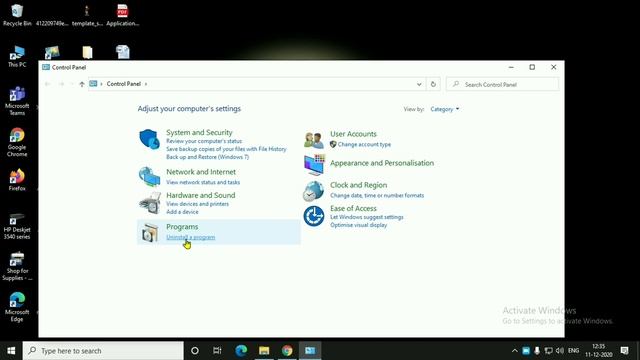Image resolution: width=640 pixels, height=360 pixels.
Task: Launch Microsoft Edge desktop shortcut
Action: click(17, 307)
